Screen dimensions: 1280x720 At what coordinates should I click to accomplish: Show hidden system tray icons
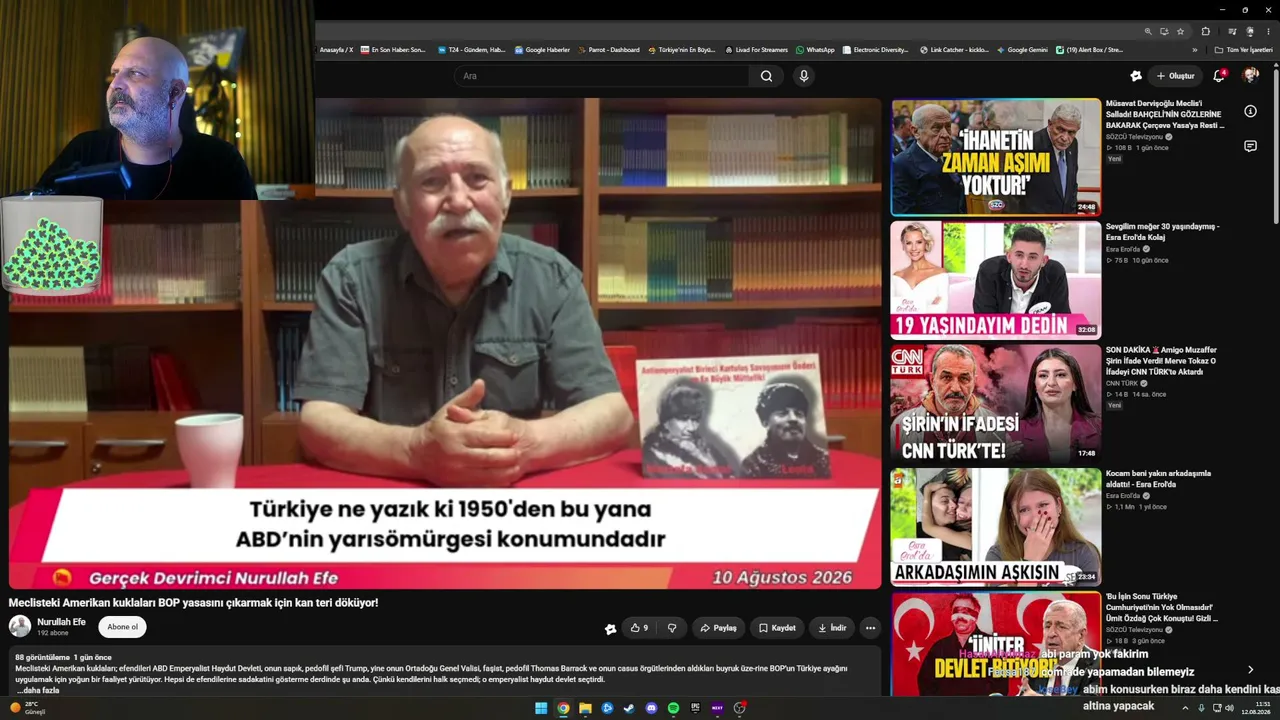coord(1185,708)
